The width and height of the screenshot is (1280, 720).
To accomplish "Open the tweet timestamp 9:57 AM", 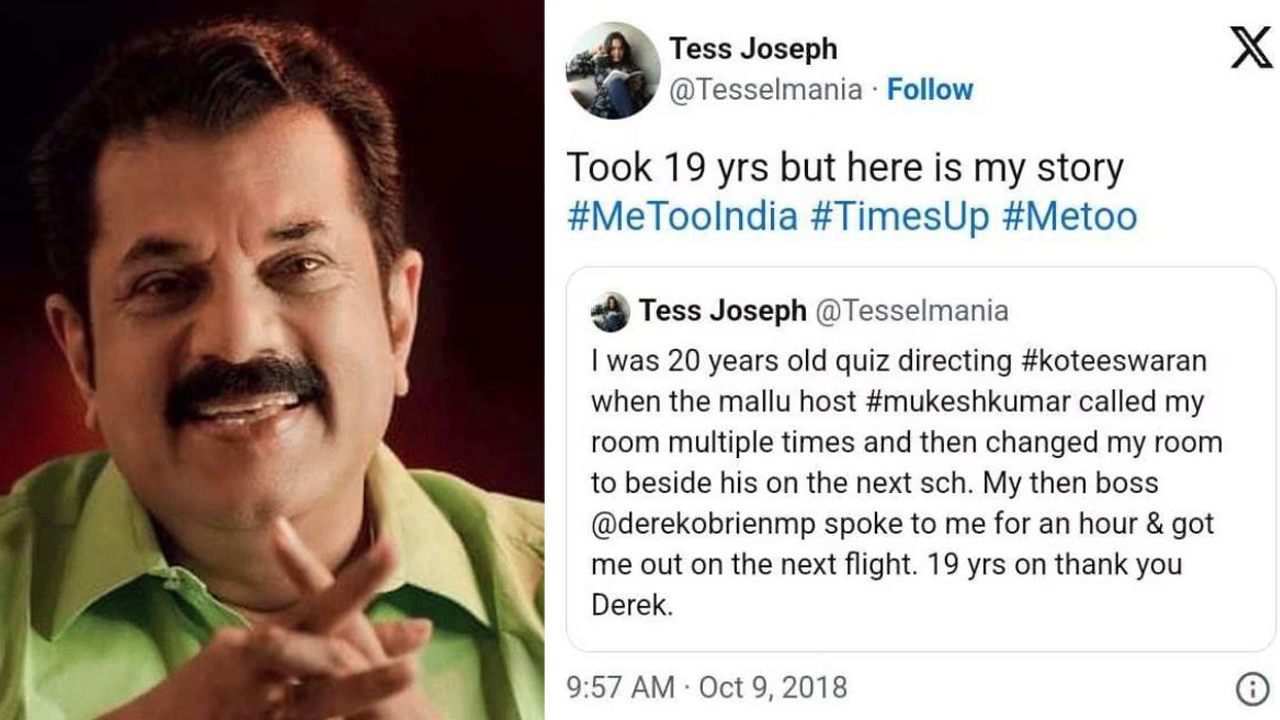I will (x=620, y=688).
